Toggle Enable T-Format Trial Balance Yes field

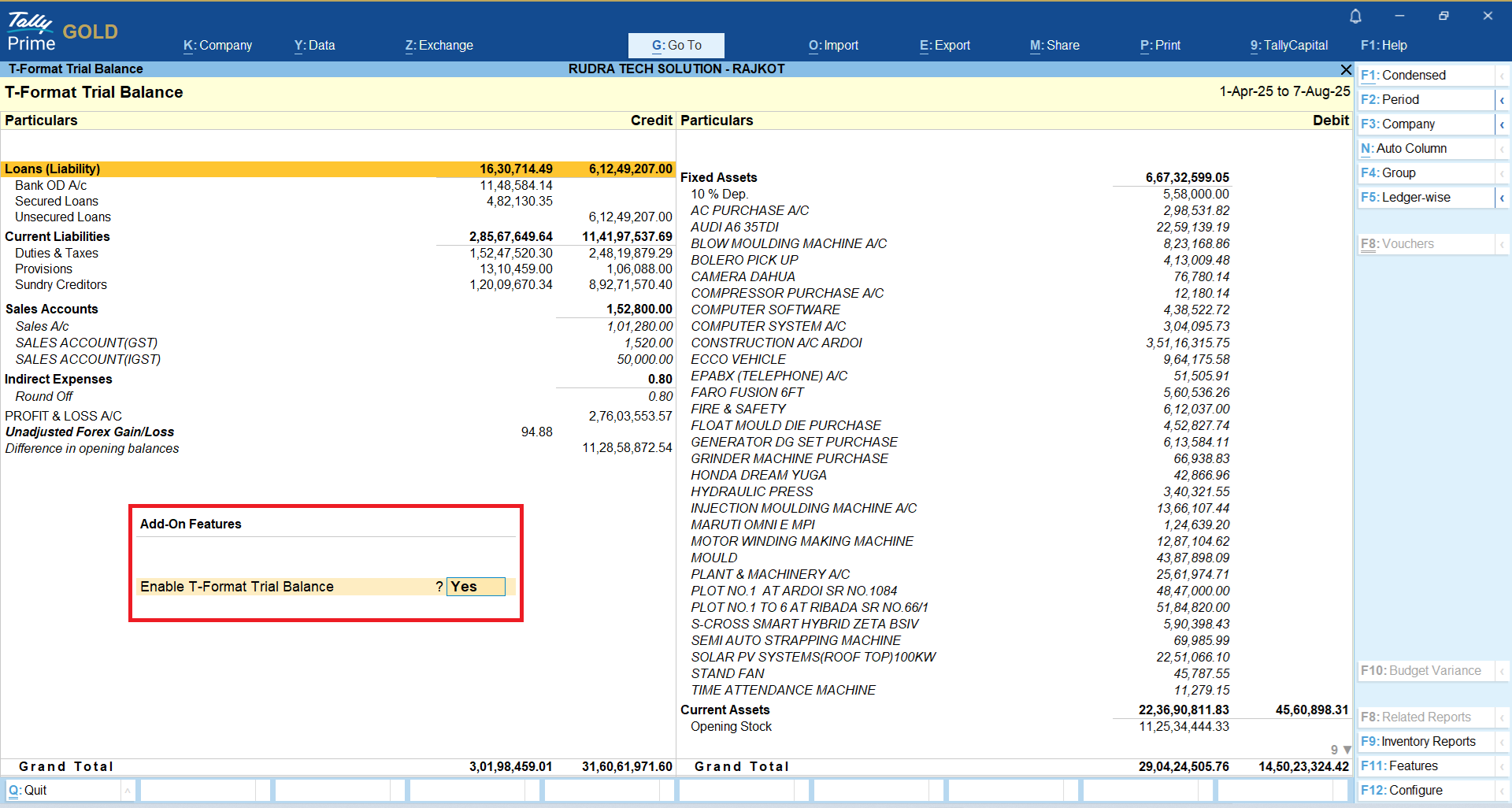[476, 587]
